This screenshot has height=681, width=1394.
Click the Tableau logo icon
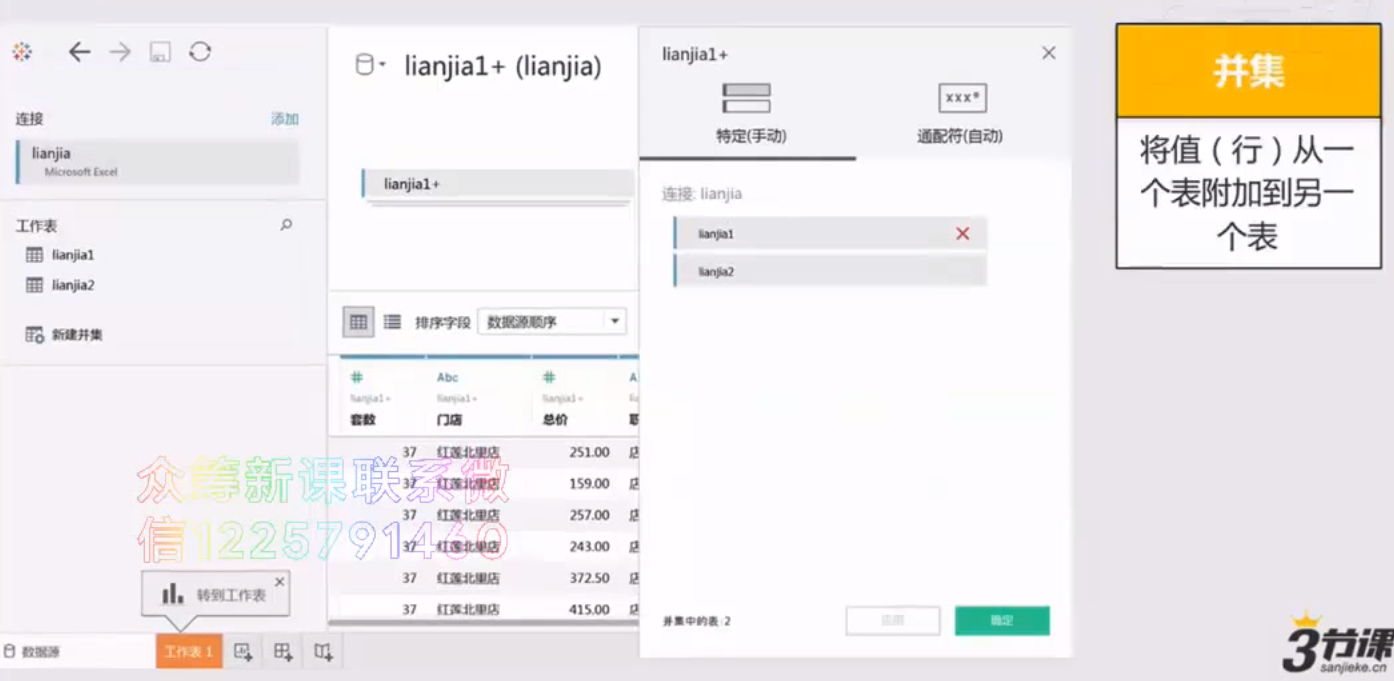point(22,52)
